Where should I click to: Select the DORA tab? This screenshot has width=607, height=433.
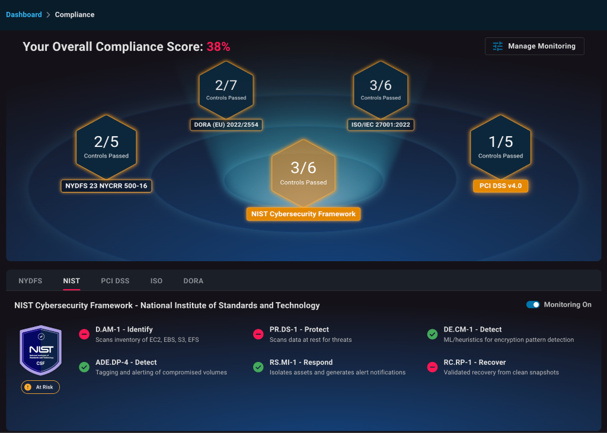coord(193,281)
